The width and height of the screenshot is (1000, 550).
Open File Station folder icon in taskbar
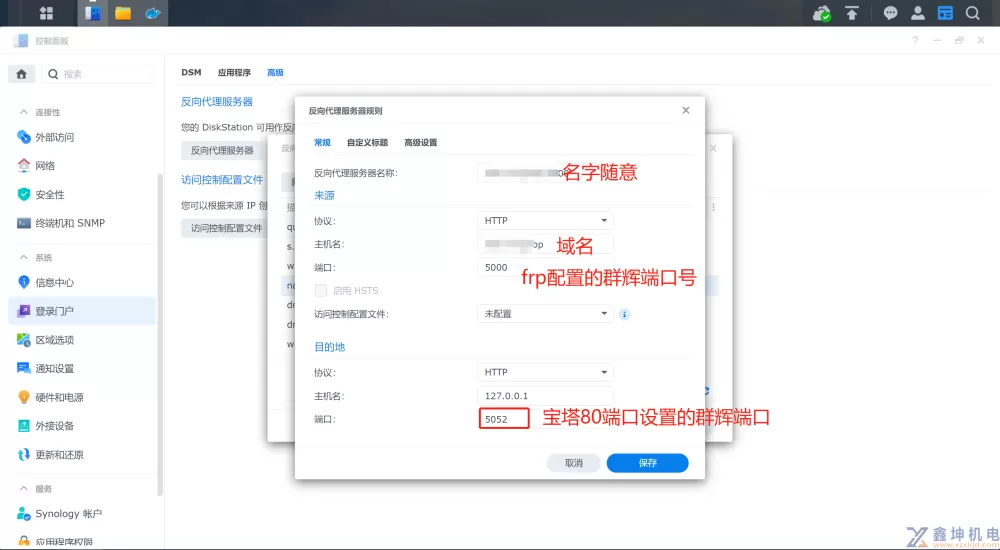click(123, 13)
